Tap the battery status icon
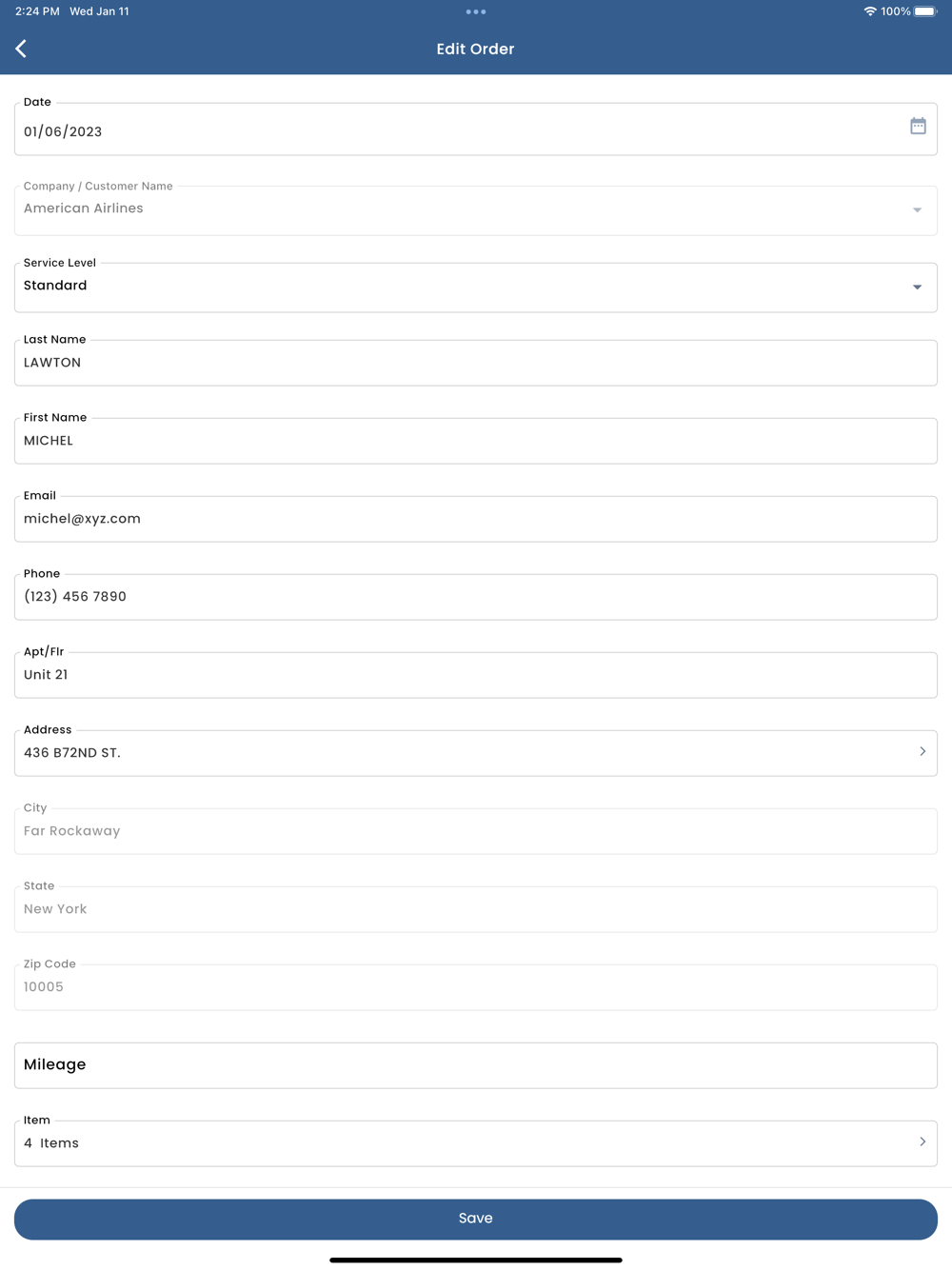 click(925, 11)
